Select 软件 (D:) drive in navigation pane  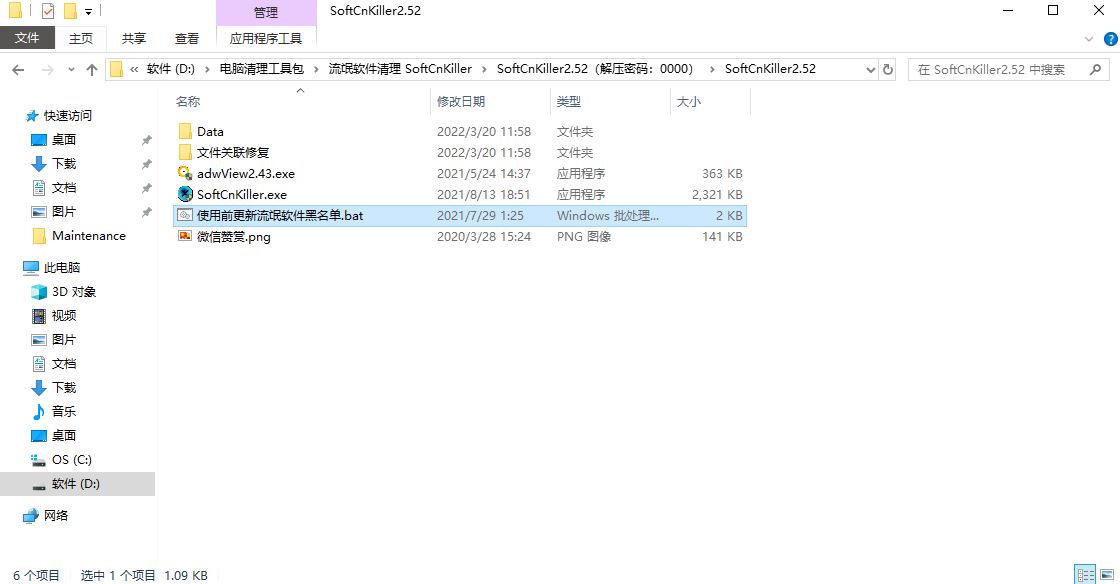[76, 484]
